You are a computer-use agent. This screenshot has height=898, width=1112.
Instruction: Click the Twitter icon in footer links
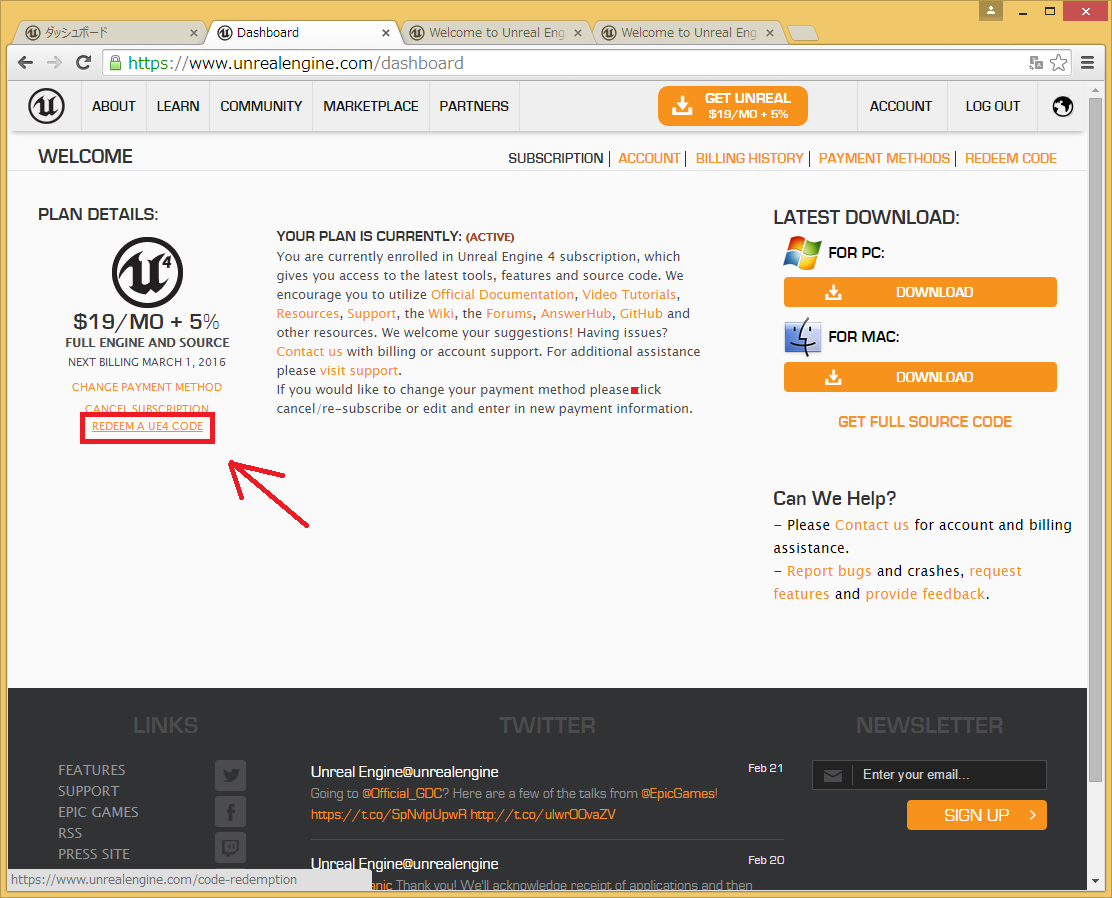[x=230, y=775]
